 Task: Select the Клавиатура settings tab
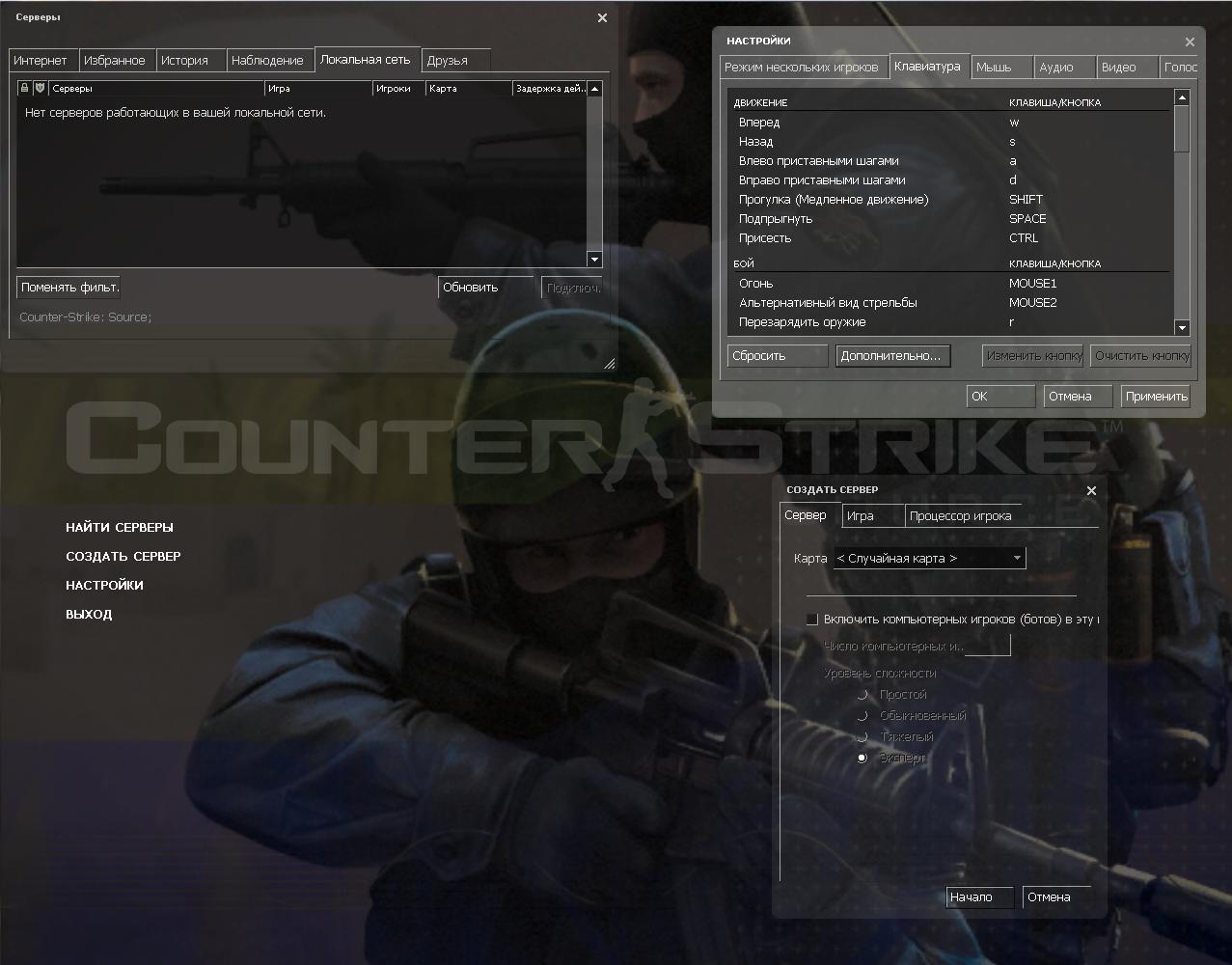click(929, 66)
